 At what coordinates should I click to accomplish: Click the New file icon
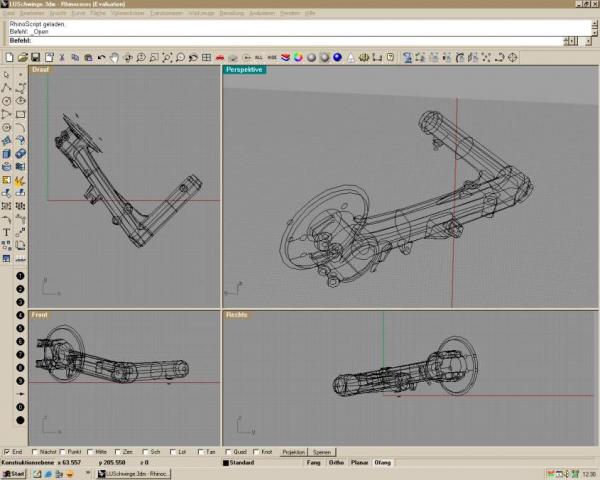pos(10,57)
